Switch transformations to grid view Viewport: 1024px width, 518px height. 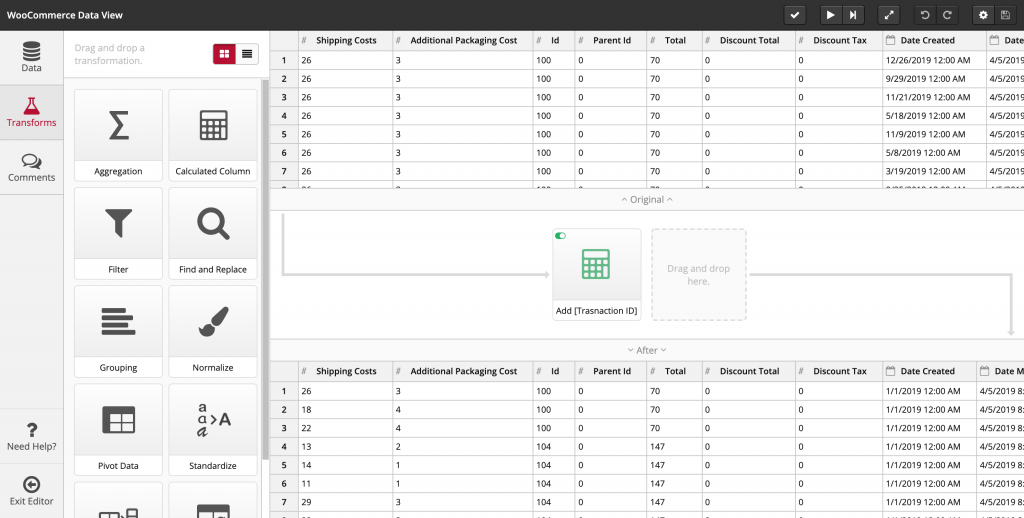coord(224,54)
